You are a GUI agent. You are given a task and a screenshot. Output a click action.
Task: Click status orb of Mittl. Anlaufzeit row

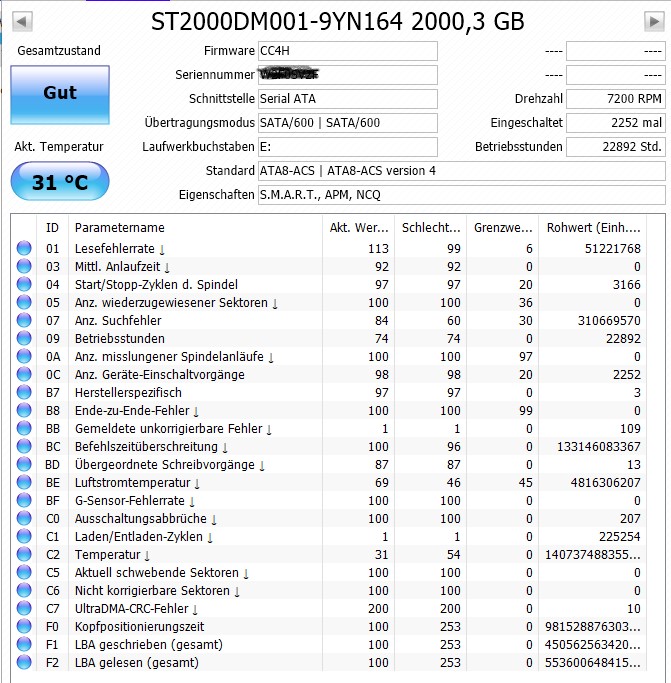pos(24,266)
